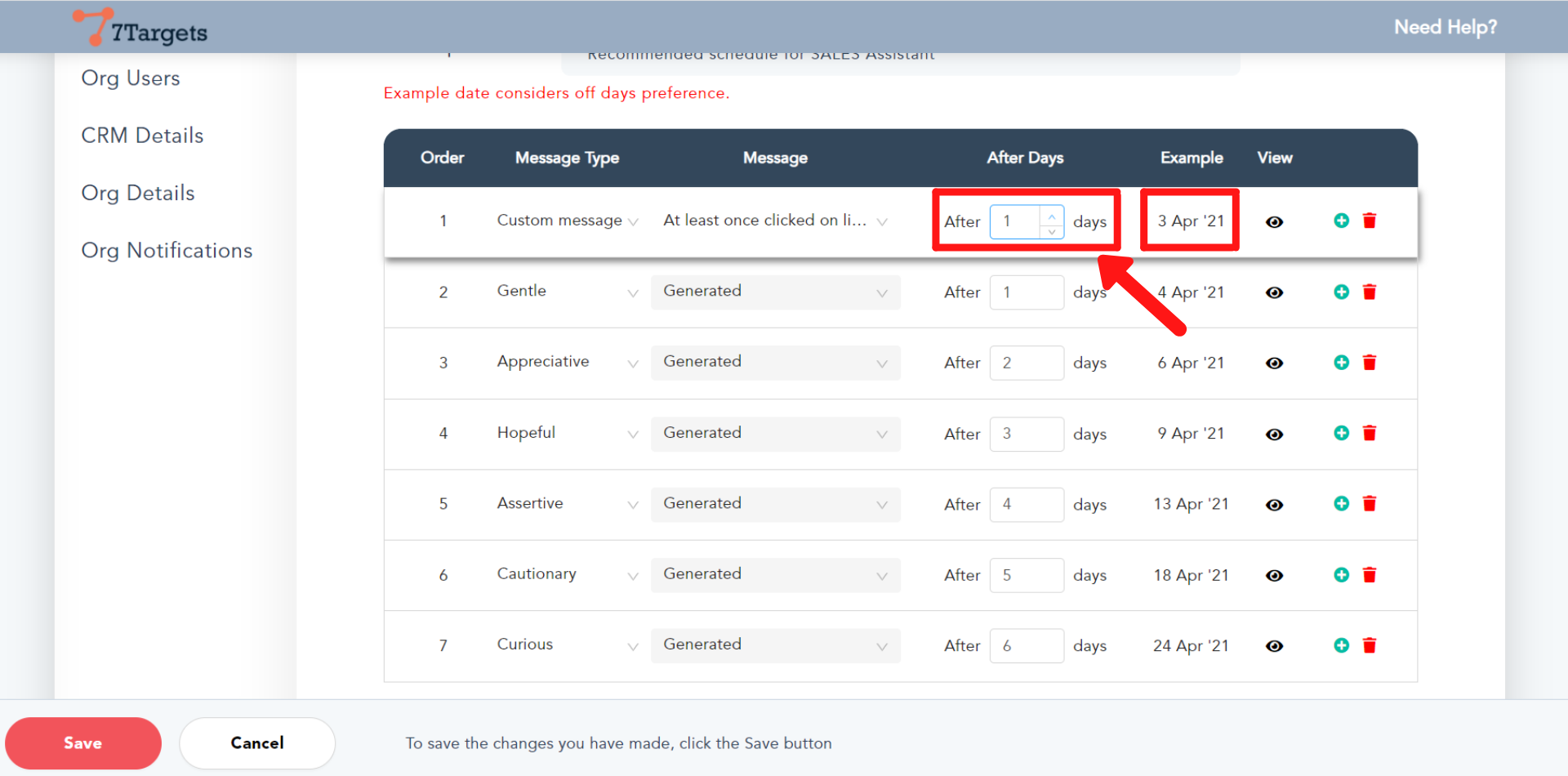1568x776 pixels.
Task: Preview the Curious message content
Action: (x=1275, y=645)
